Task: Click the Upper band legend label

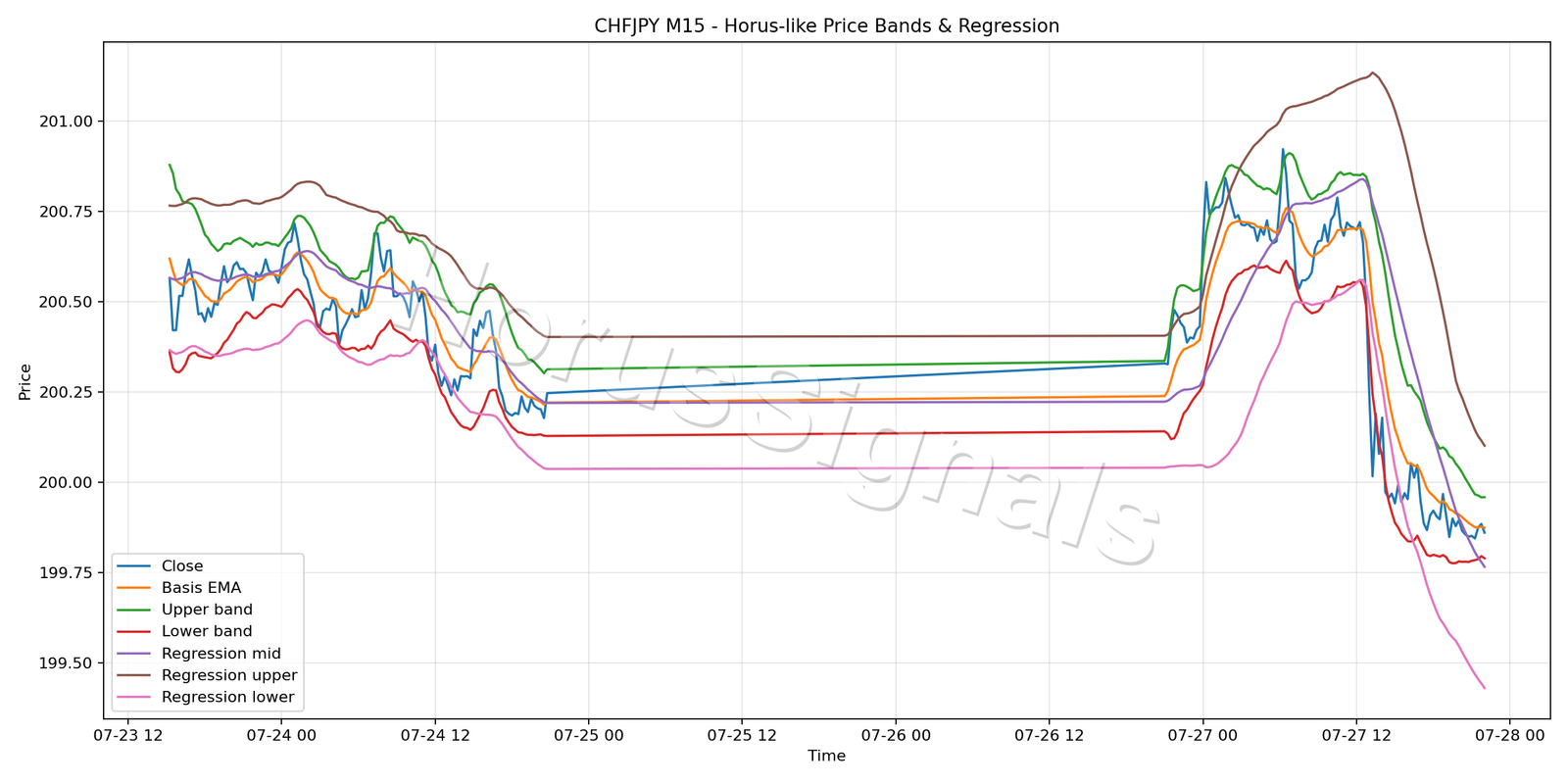Action: pyautogui.click(x=207, y=610)
